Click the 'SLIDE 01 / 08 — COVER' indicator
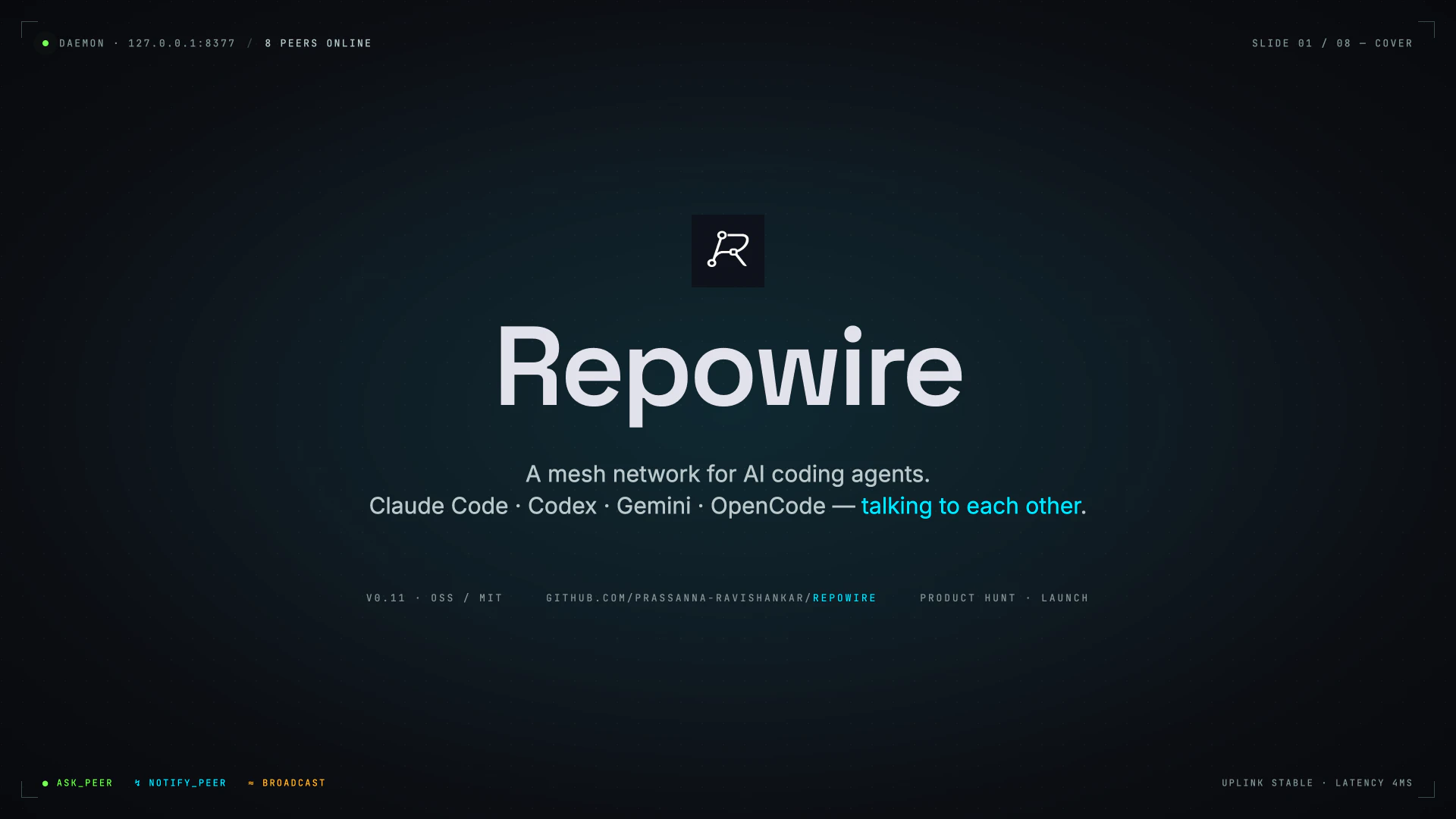Screen dimensions: 1456x819 pos(1332,43)
